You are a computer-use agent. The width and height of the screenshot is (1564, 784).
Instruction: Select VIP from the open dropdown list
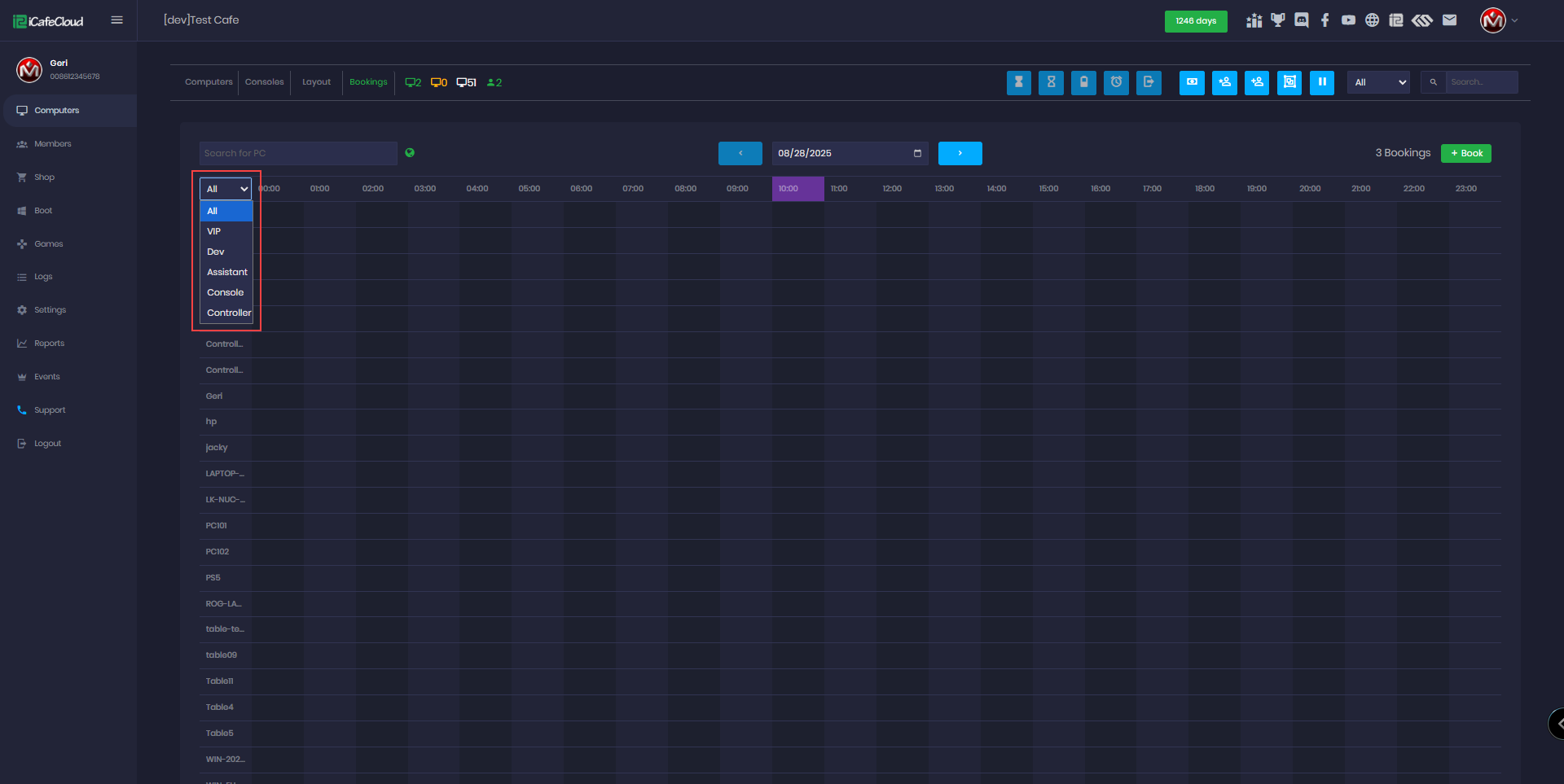[214, 231]
